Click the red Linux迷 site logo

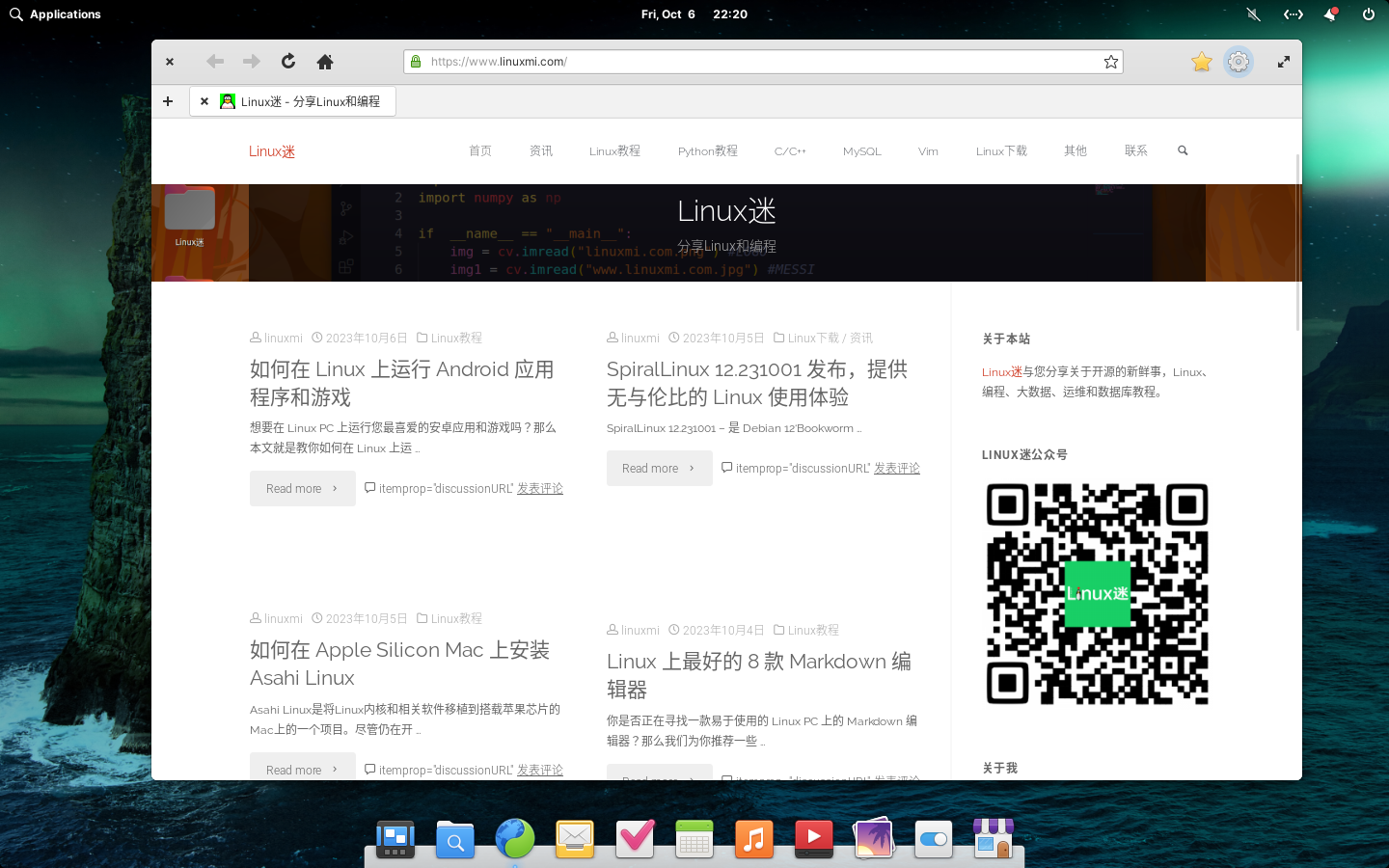tap(272, 151)
